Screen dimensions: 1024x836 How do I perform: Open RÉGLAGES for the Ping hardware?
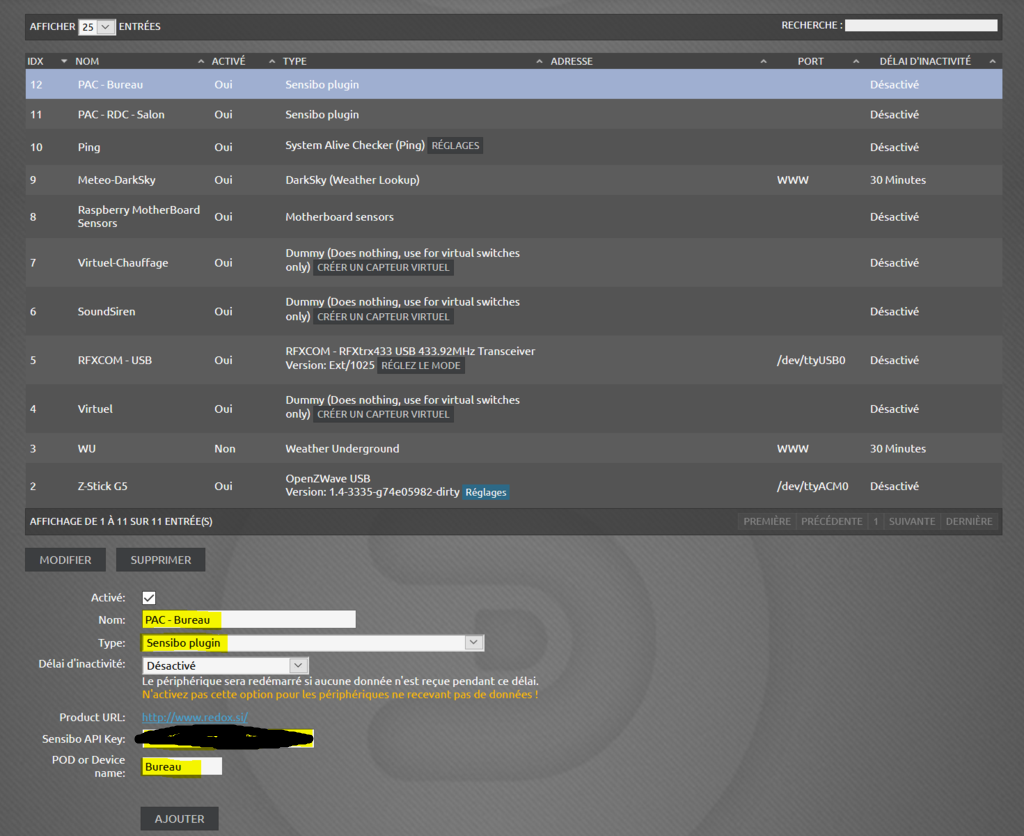point(455,146)
